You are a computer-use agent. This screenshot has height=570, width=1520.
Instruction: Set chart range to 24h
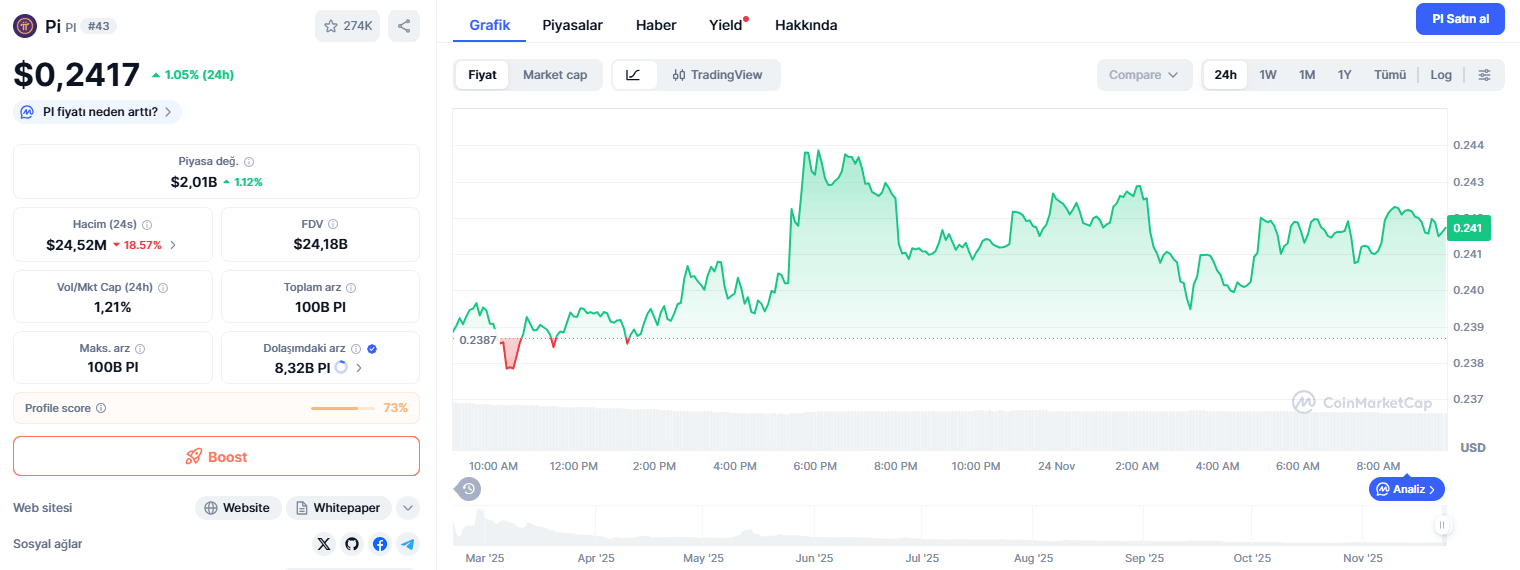pos(1225,75)
